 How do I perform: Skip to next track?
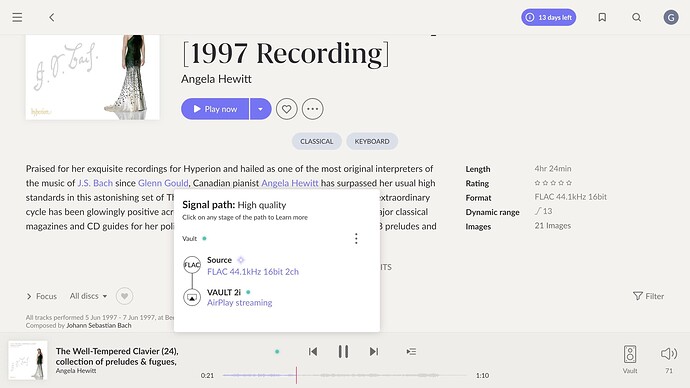click(x=374, y=351)
